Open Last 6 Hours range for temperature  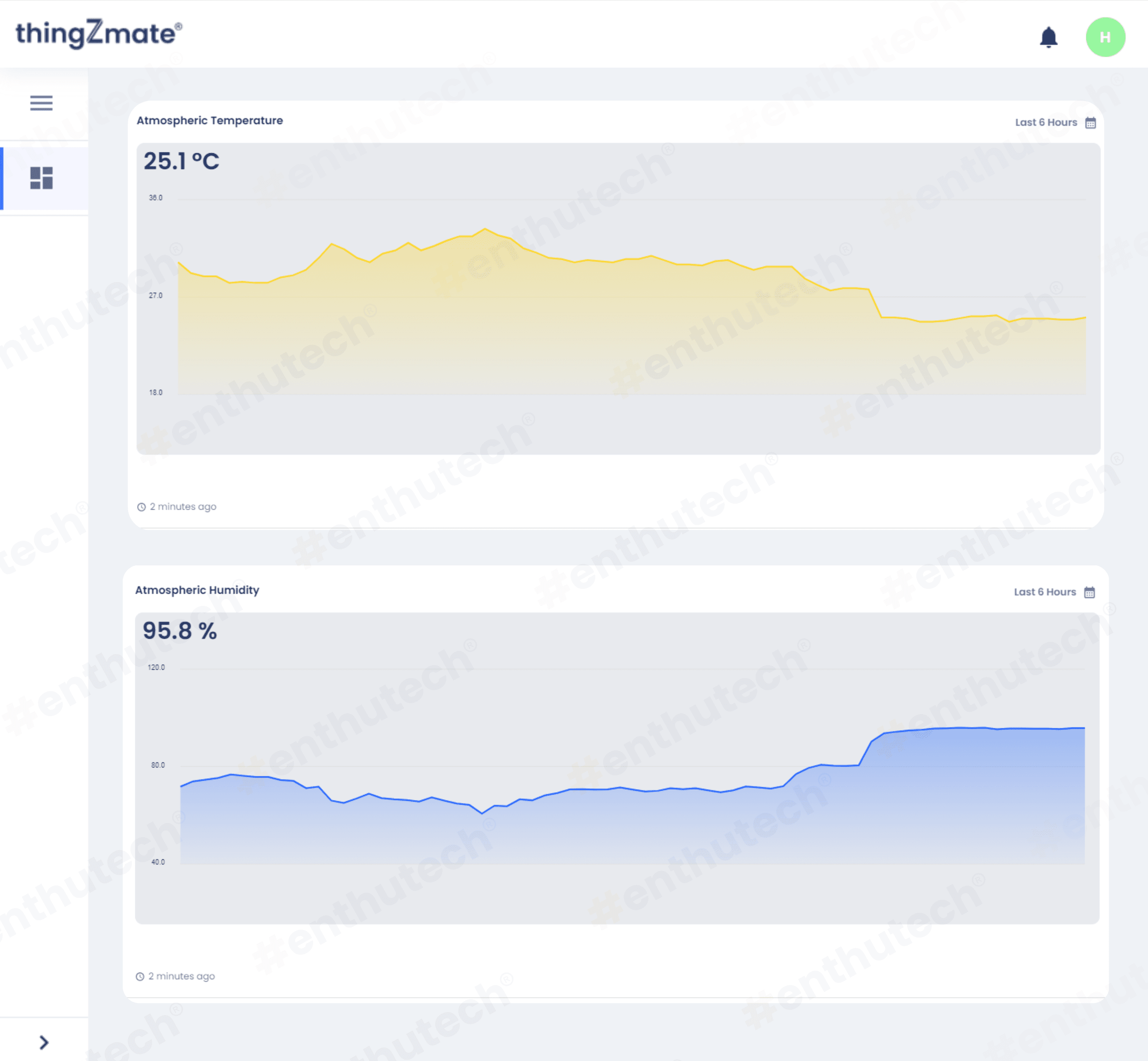[1045, 122]
